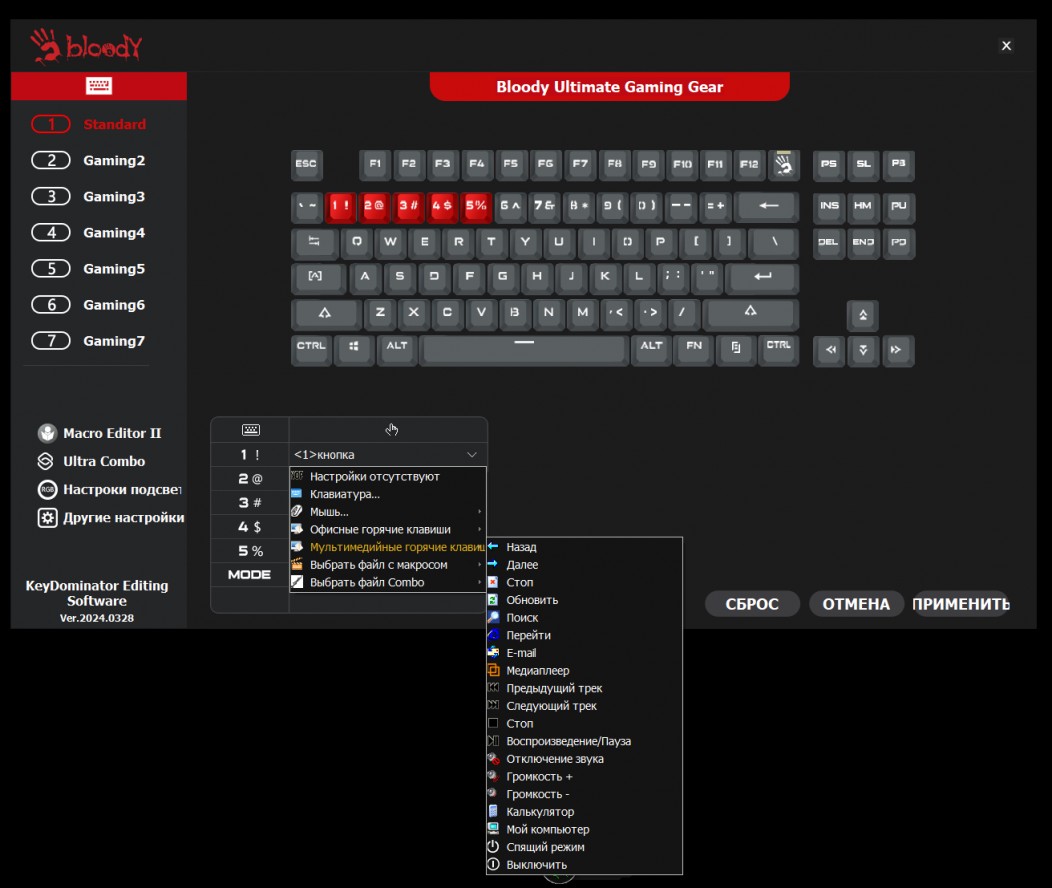Expand the <1>кнопка dropdown
This screenshot has width=1052, height=888.
tap(387, 455)
